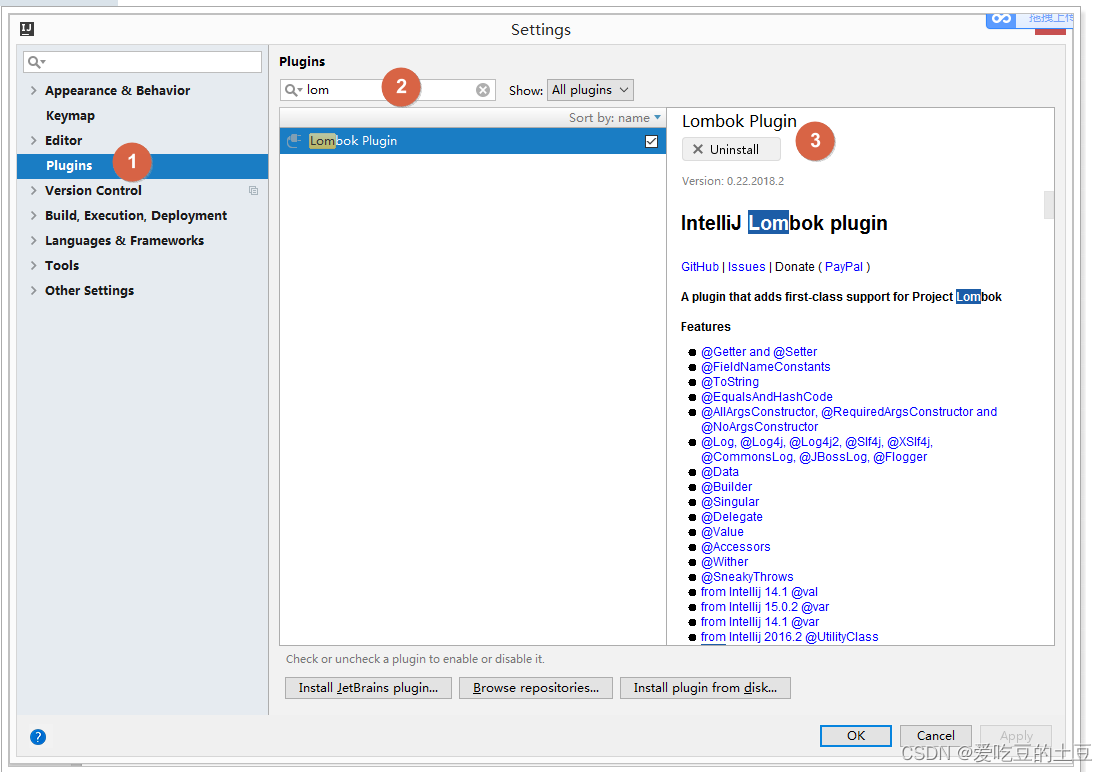1108x772 pixels.
Task: Select the Appearance & Behavior category
Action: (117, 90)
